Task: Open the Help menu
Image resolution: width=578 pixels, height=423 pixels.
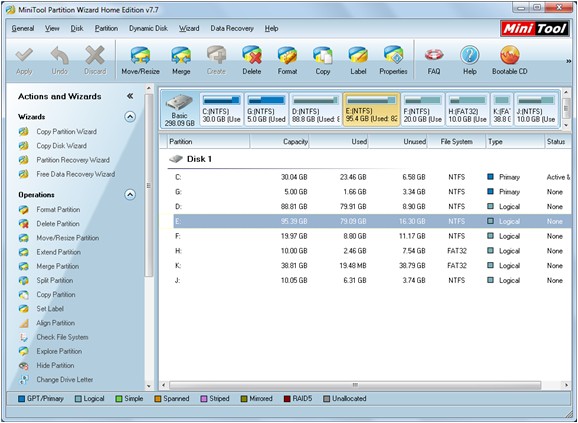Action: point(271,28)
